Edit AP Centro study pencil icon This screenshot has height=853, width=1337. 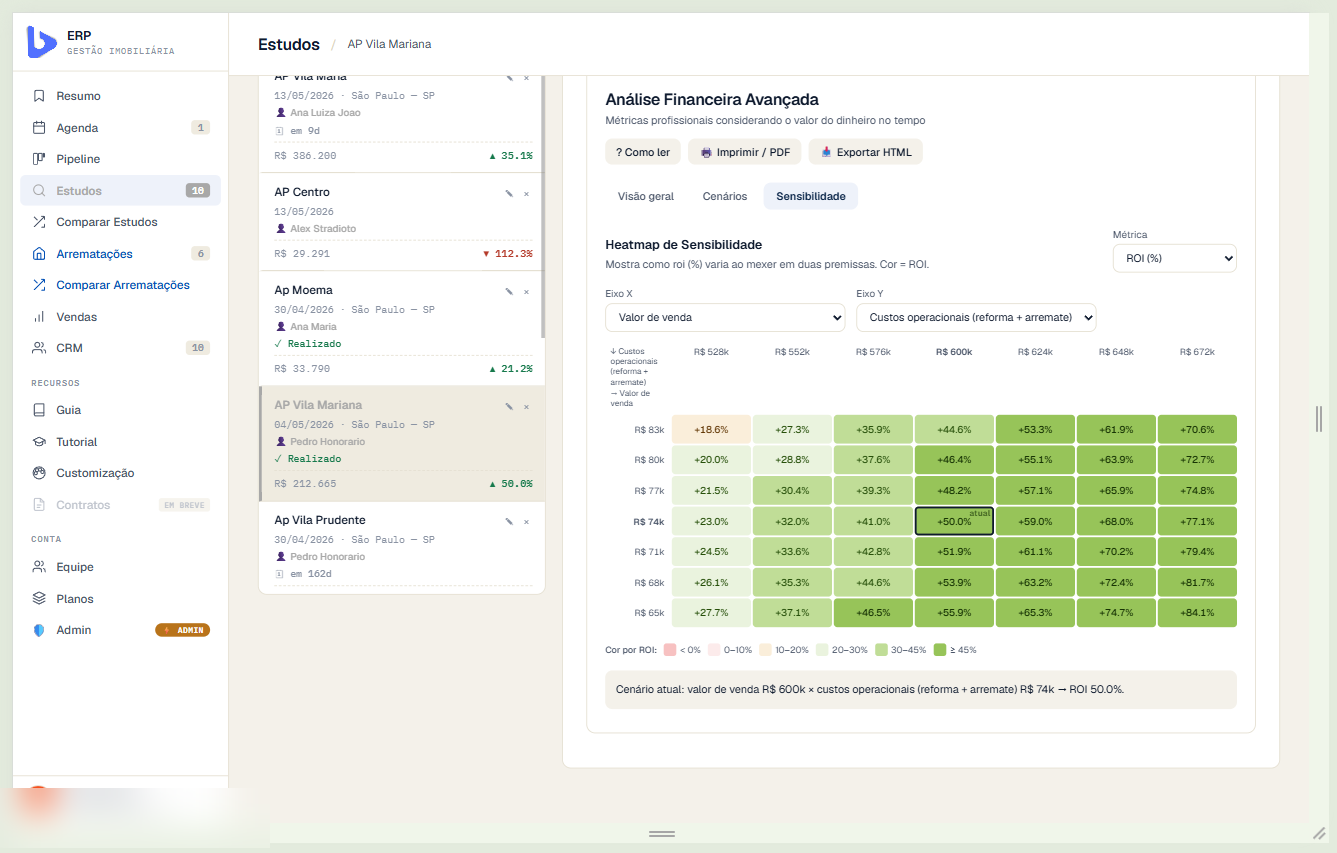coord(509,193)
